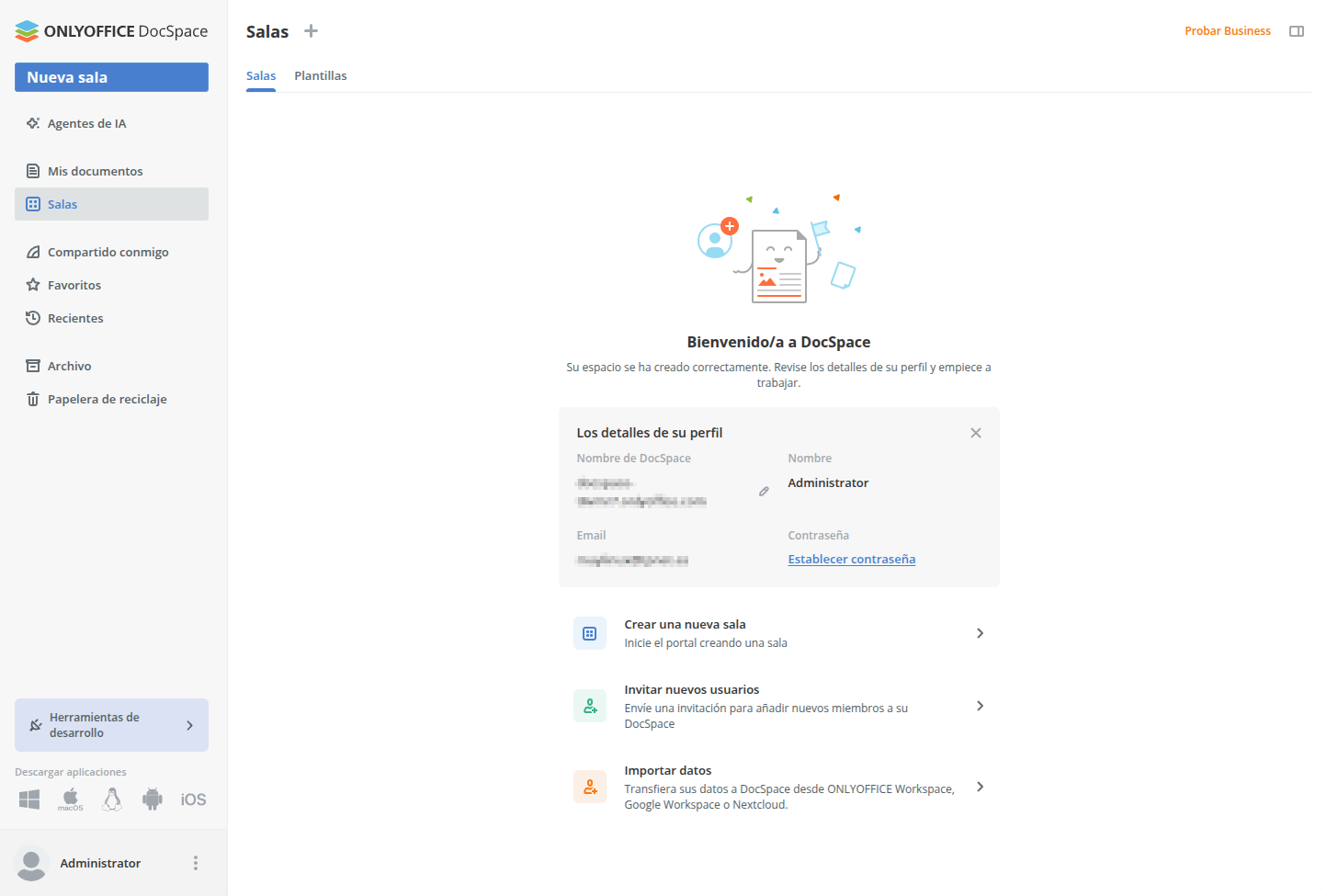Click the Invitar nuevos usuarios icon
The height and width of the screenshot is (896, 1327).
pyautogui.click(x=590, y=706)
